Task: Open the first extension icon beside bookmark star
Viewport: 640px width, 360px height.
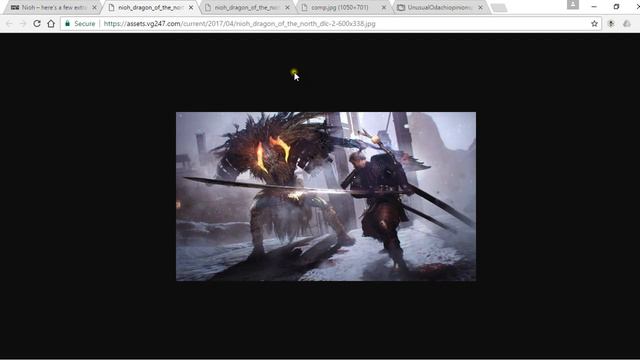Action: point(611,24)
